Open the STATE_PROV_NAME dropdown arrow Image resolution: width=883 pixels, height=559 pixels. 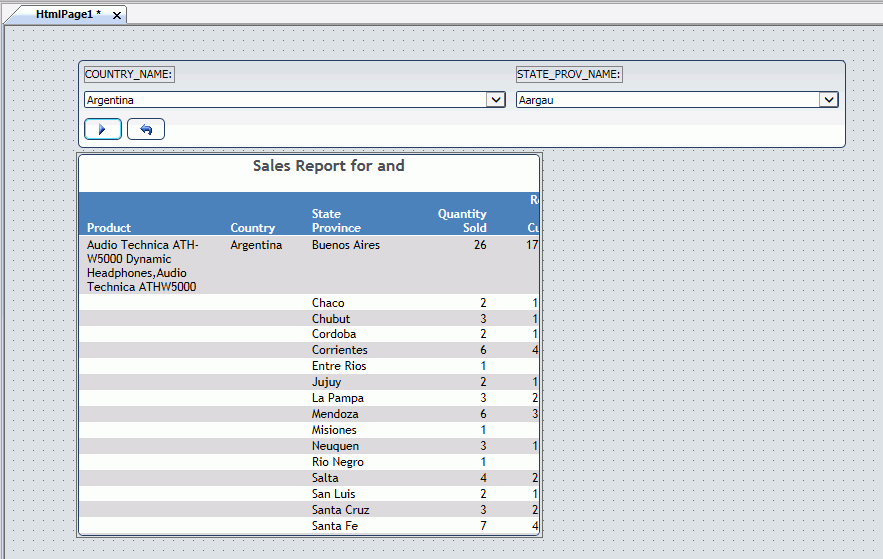point(828,100)
